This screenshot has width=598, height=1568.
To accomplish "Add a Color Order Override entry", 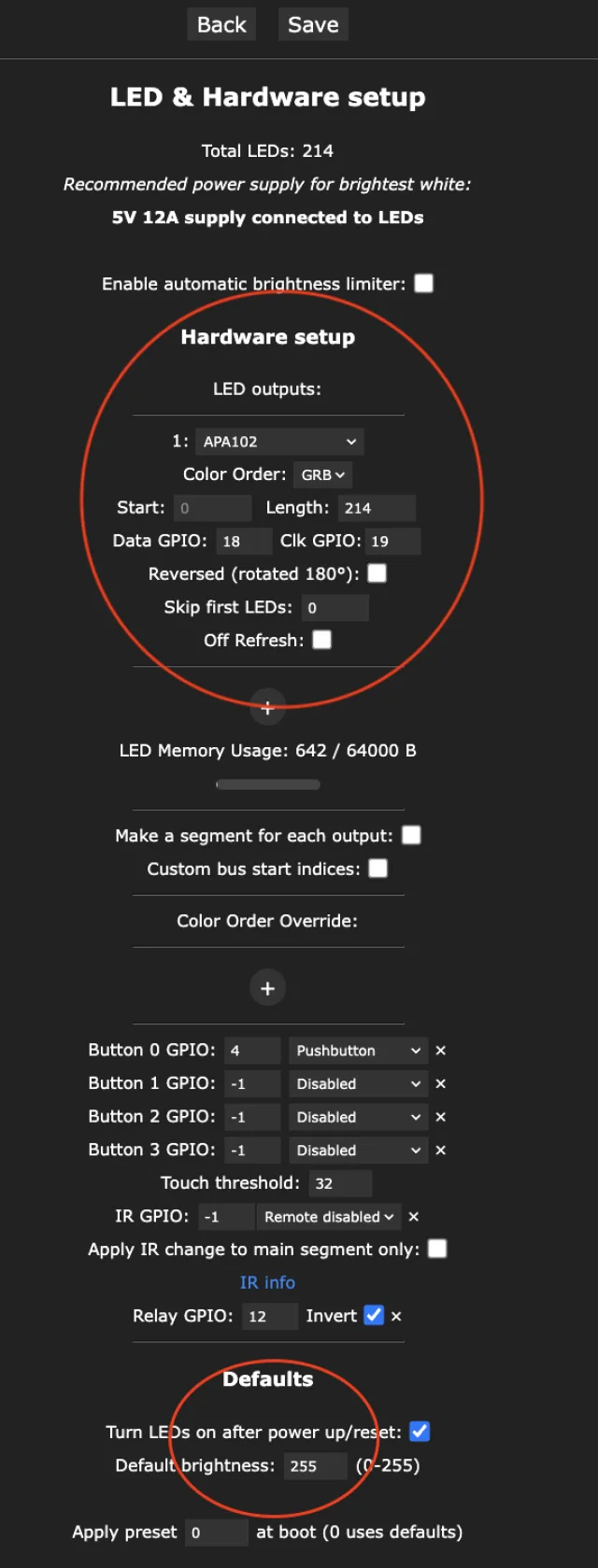I will 267,987.
